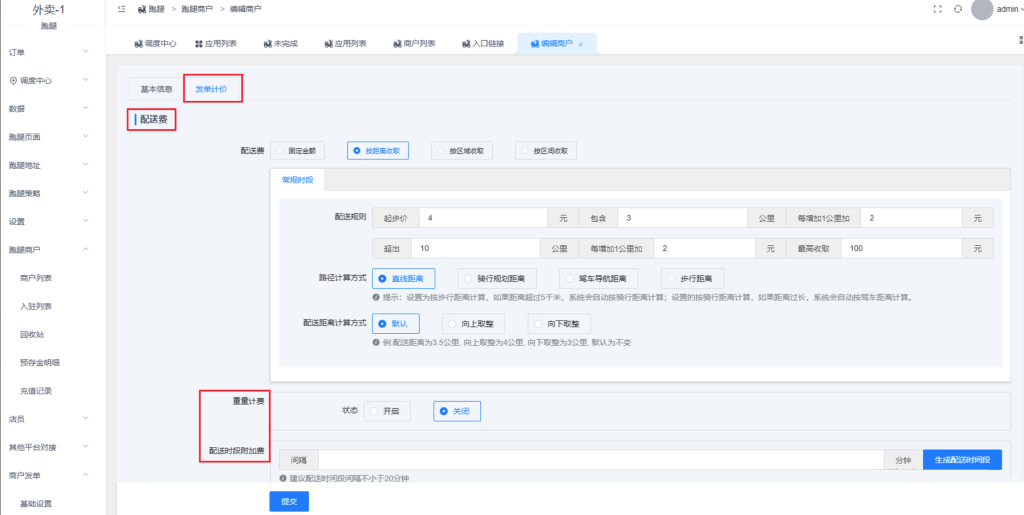
Task: Enable weight billing via 开启 radio
Action: (x=388, y=410)
